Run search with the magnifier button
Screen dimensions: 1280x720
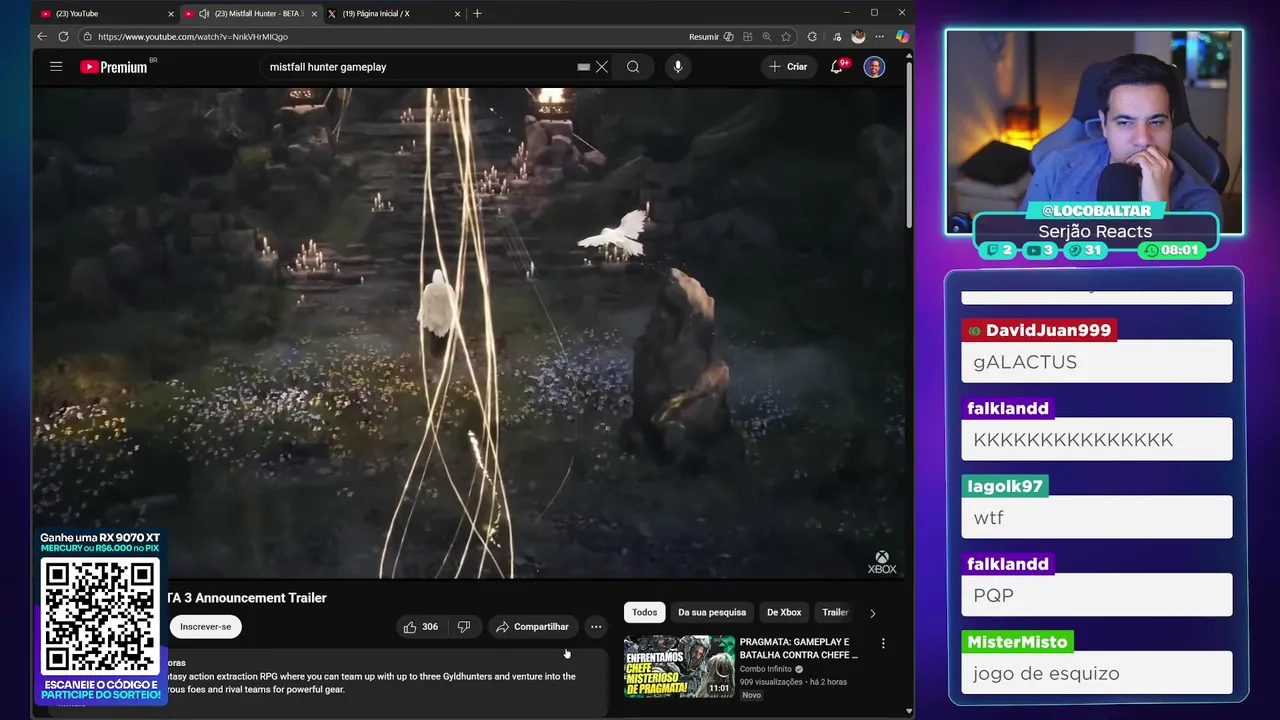633,67
